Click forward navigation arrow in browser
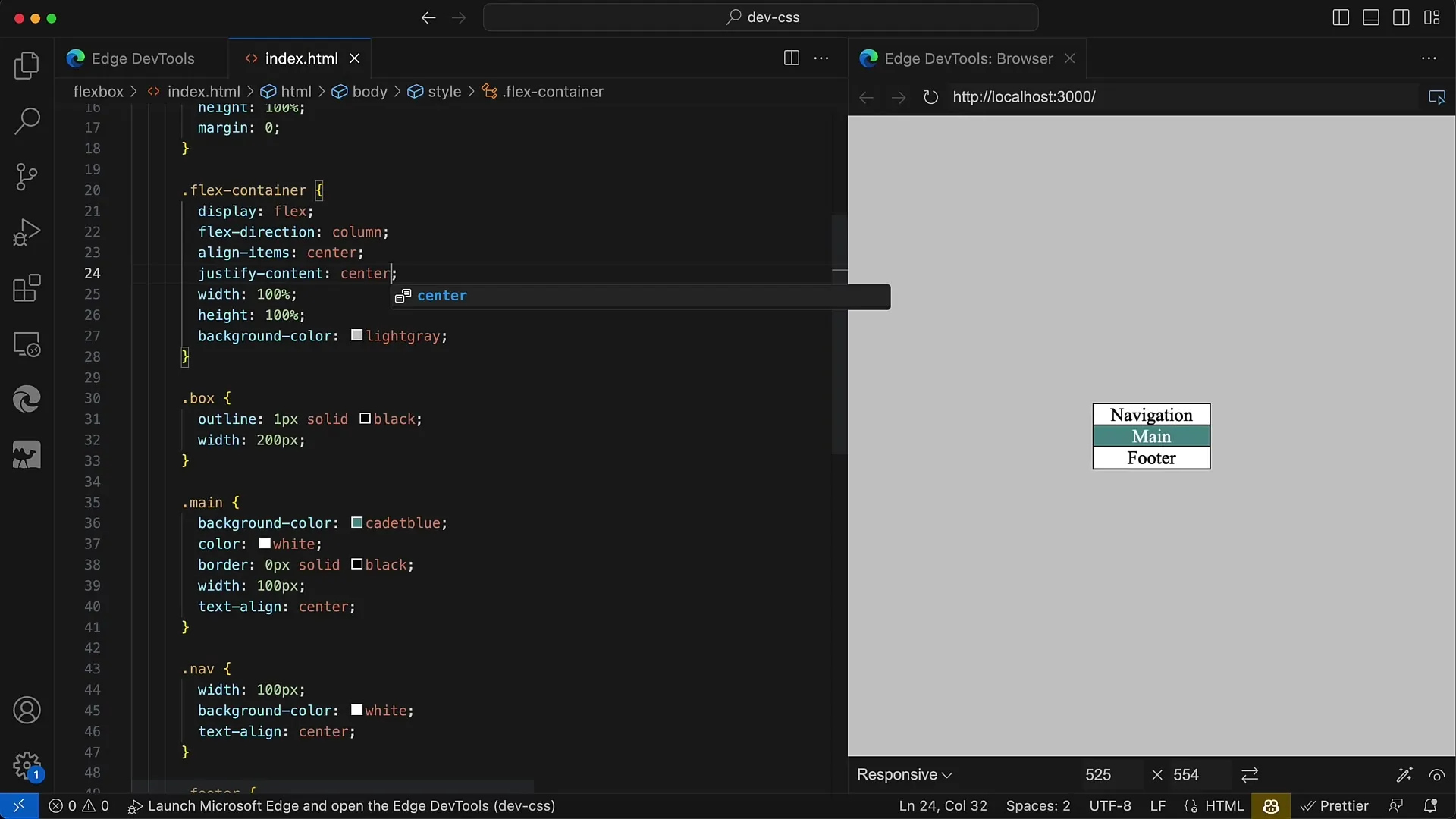Image resolution: width=1456 pixels, height=819 pixels. click(x=897, y=97)
